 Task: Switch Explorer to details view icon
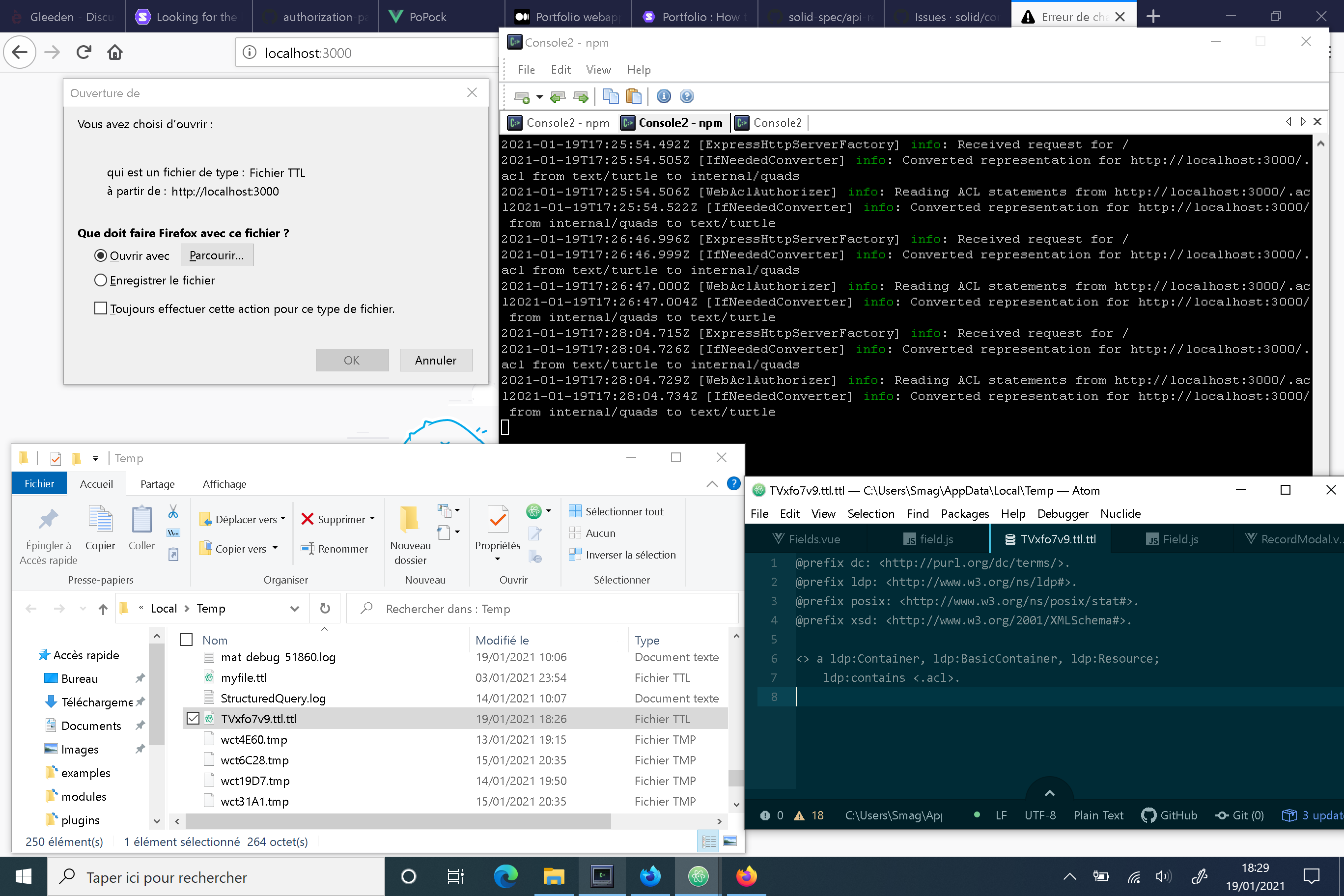coord(708,841)
